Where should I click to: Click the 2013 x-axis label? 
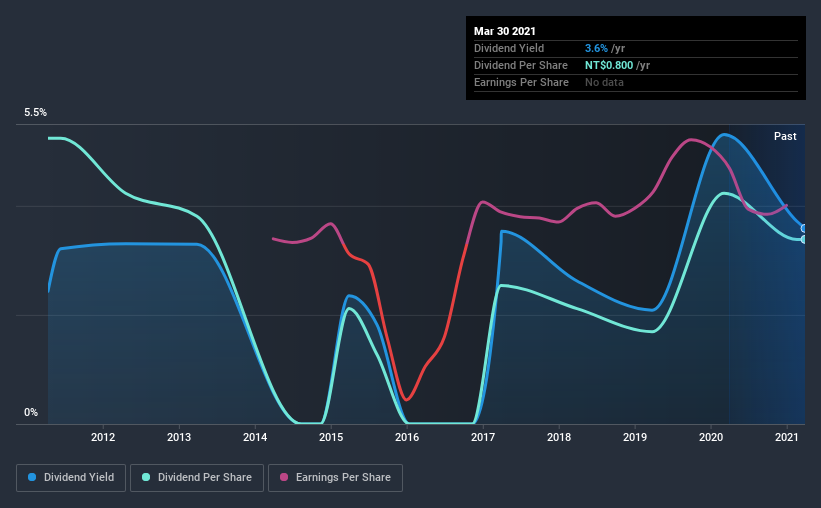click(179, 437)
